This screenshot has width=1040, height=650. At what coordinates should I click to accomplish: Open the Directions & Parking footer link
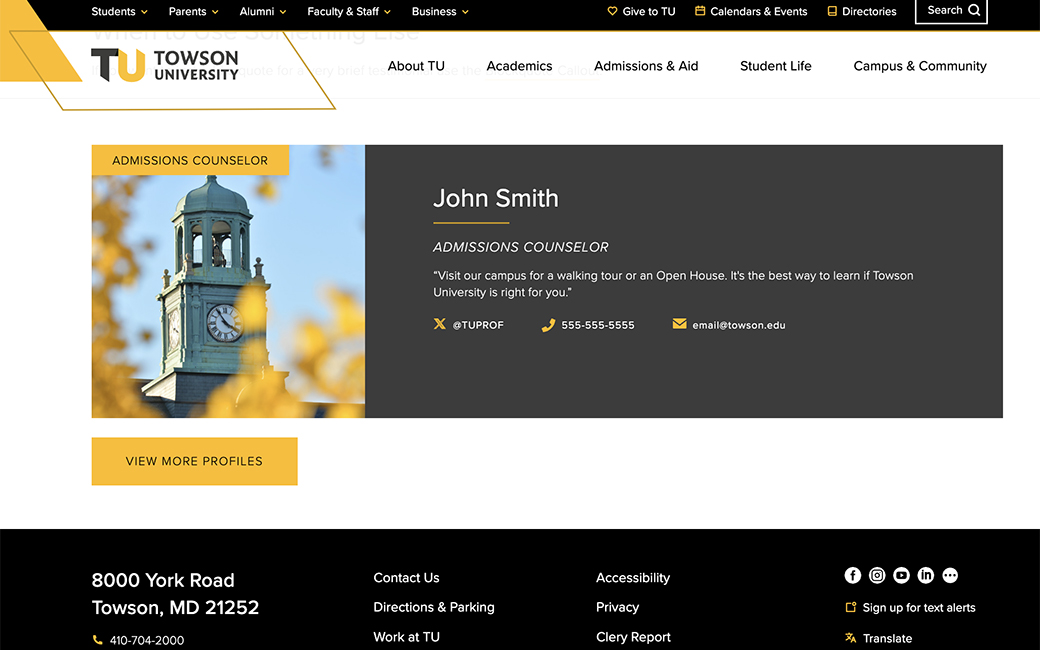[x=434, y=607]
